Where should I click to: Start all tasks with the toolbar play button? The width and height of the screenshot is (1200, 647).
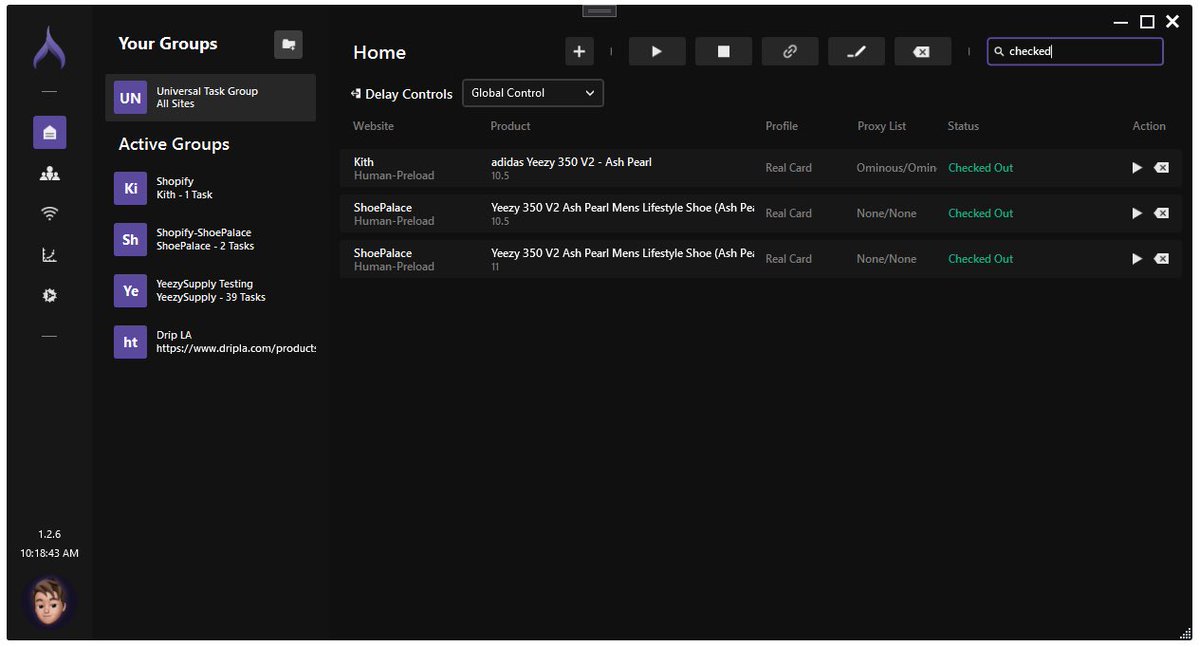click(x=657, y=52)
